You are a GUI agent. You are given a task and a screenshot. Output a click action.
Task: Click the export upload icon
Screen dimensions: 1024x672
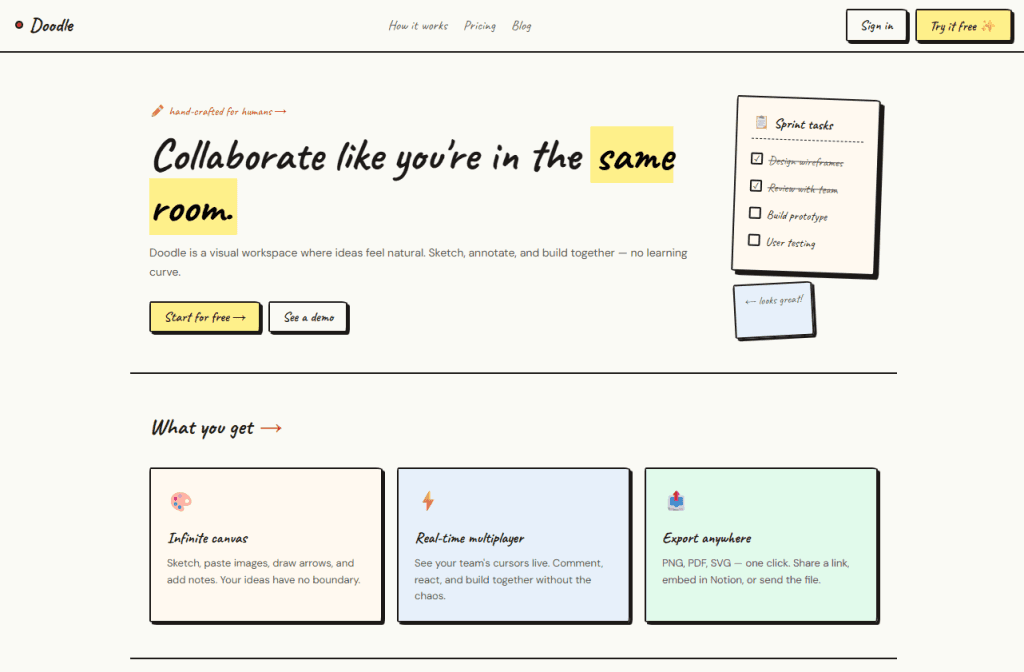click(x=676, y=501)
